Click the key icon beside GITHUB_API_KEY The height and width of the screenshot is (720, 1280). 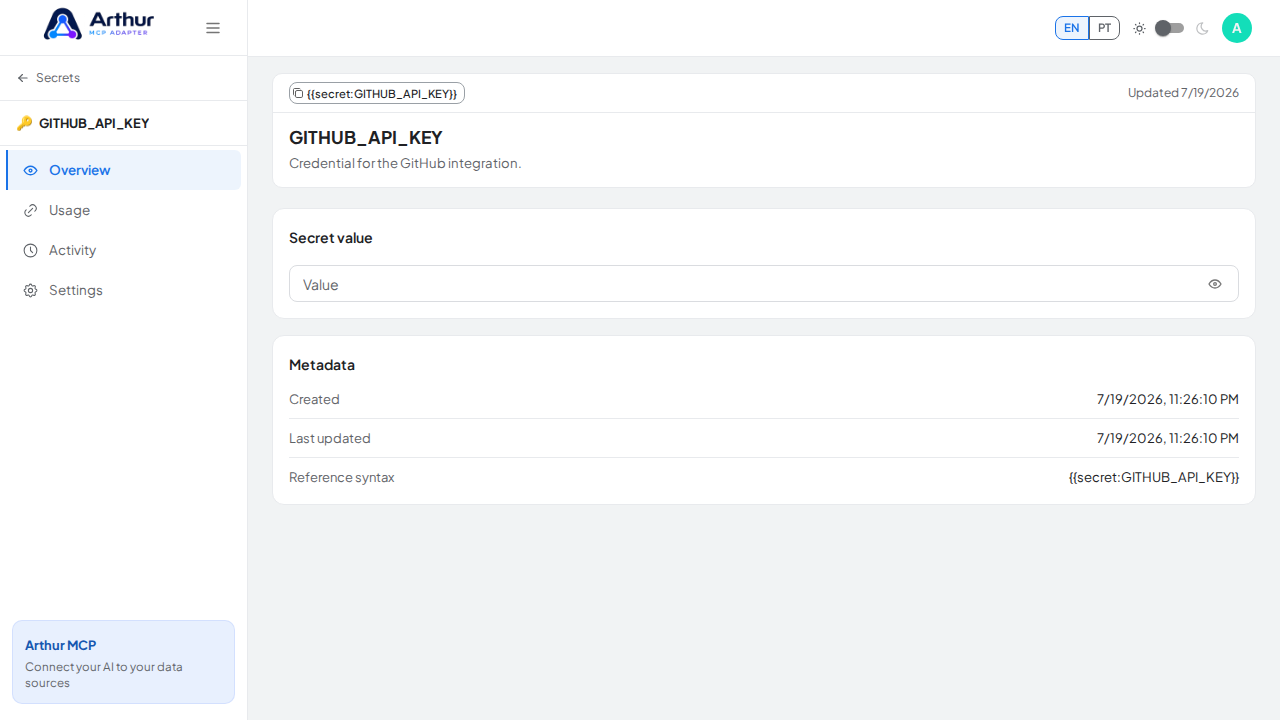click(x=24, y=124)
